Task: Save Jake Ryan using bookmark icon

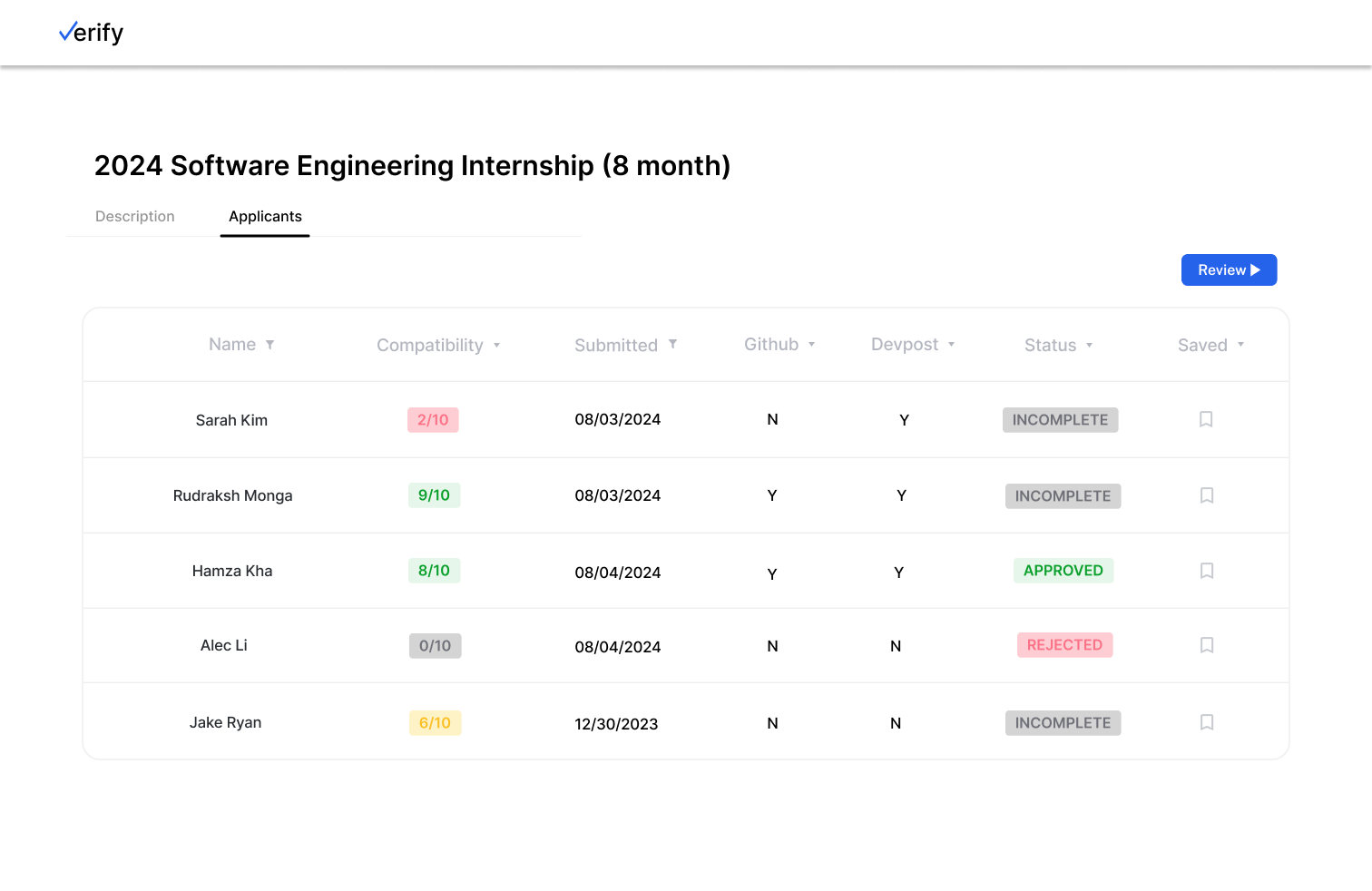Action: (x=1207, y=722)
